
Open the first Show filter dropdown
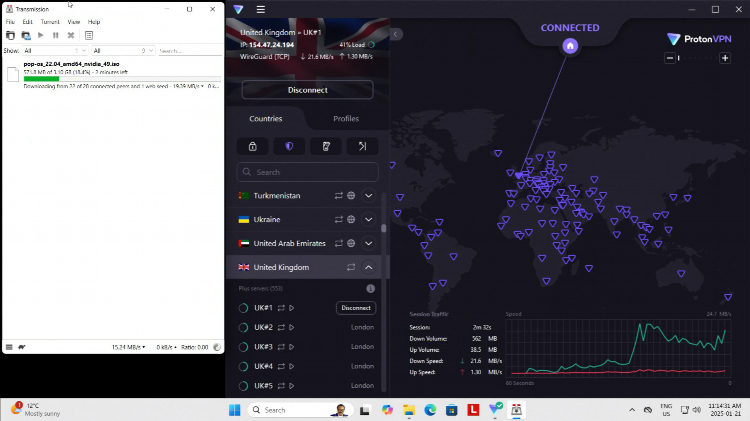point(55,51)
